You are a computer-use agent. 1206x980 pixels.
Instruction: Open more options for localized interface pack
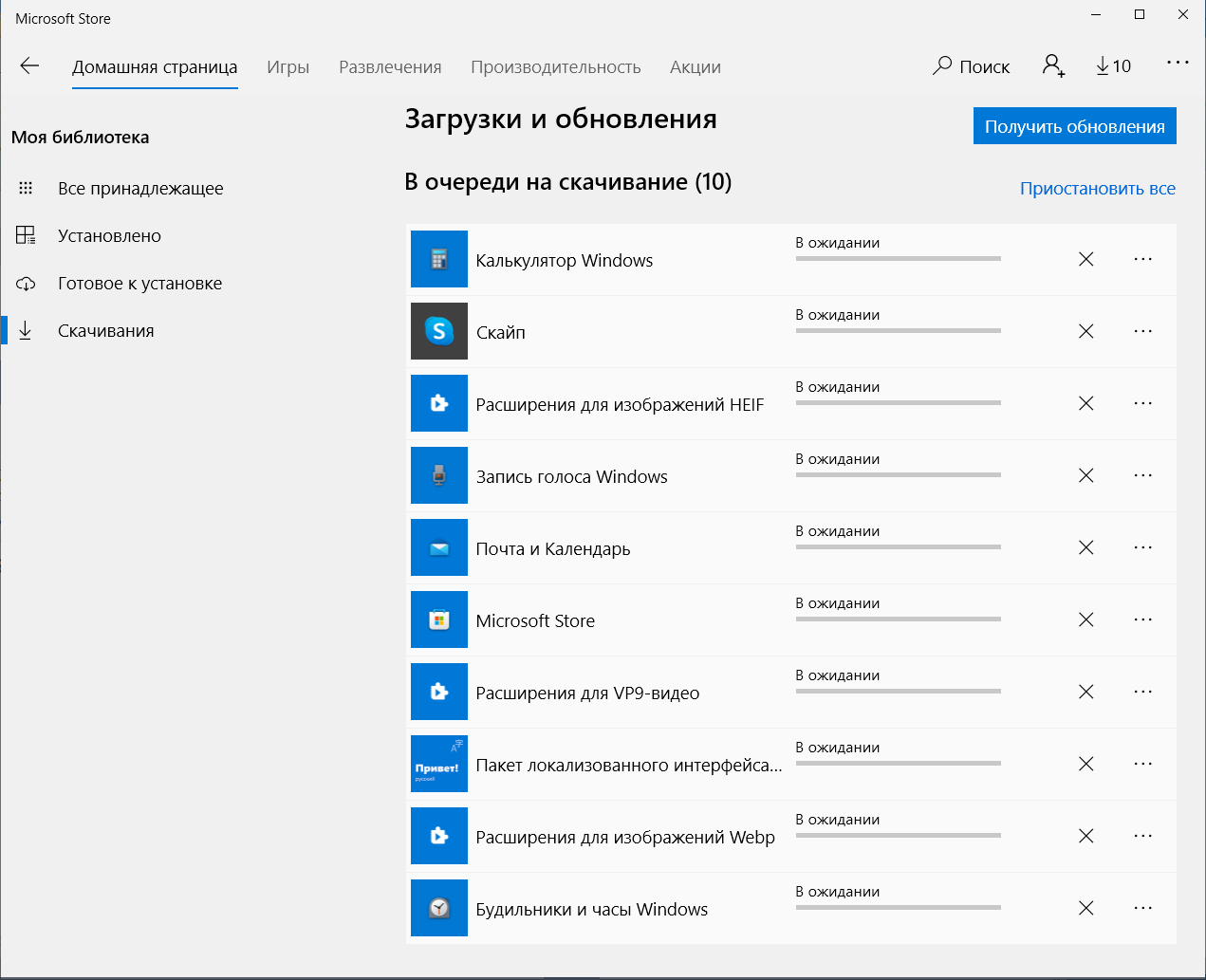1143,764
